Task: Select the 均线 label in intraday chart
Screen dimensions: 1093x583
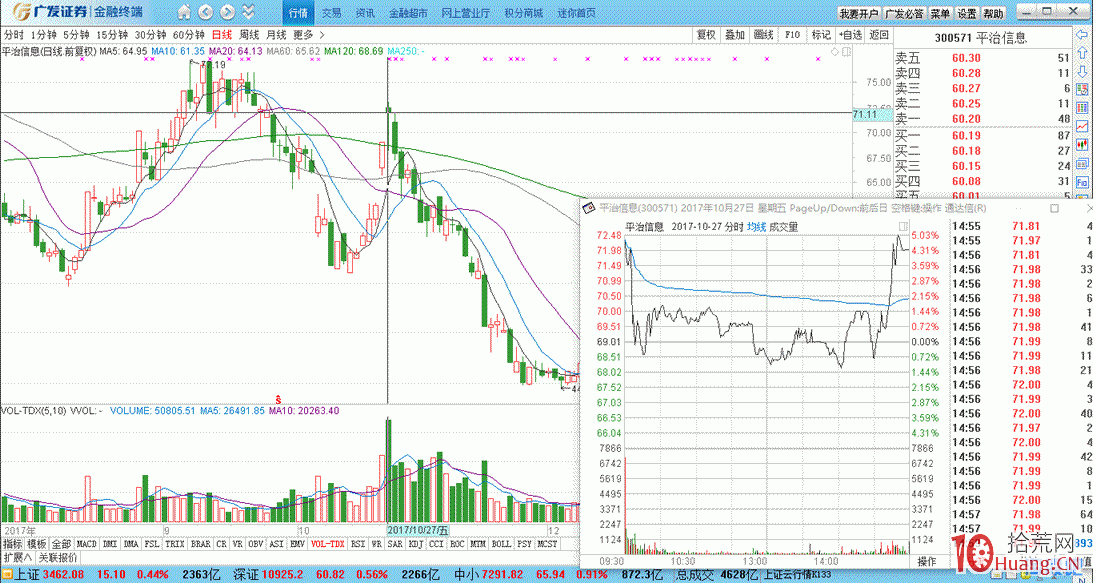Action: tap(756, 227)
